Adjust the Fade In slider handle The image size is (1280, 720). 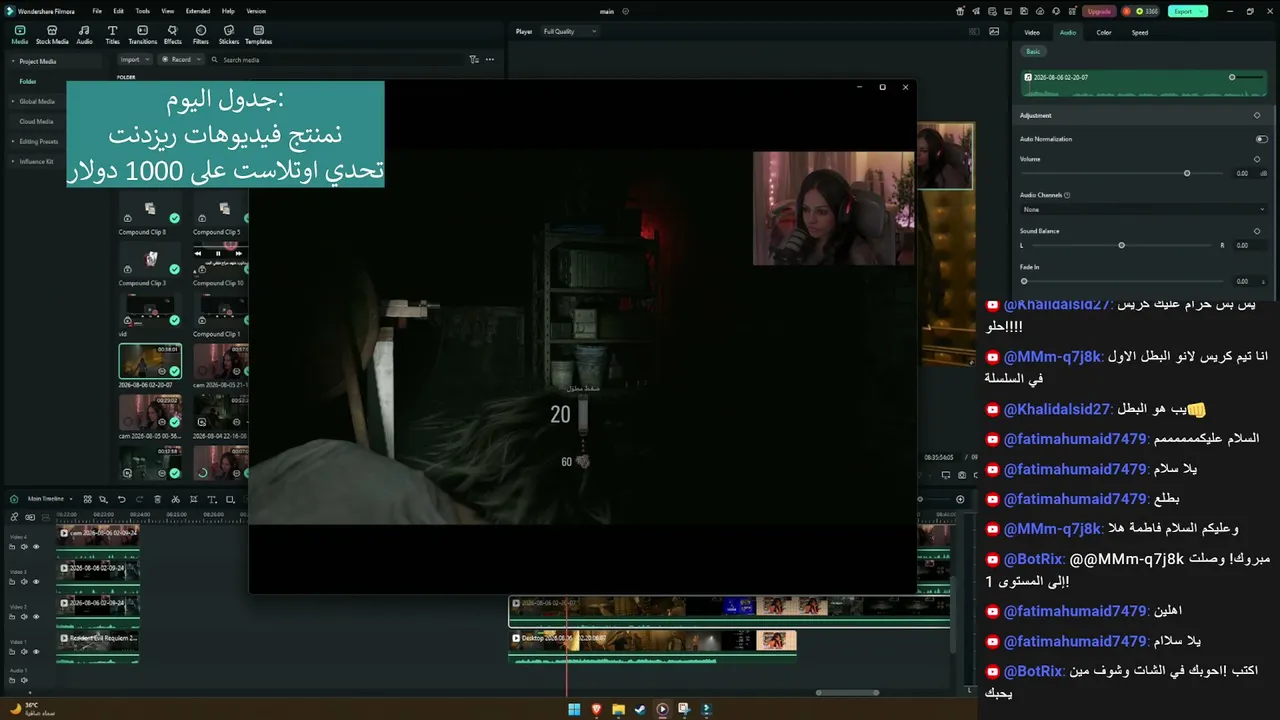point(1024,282)
